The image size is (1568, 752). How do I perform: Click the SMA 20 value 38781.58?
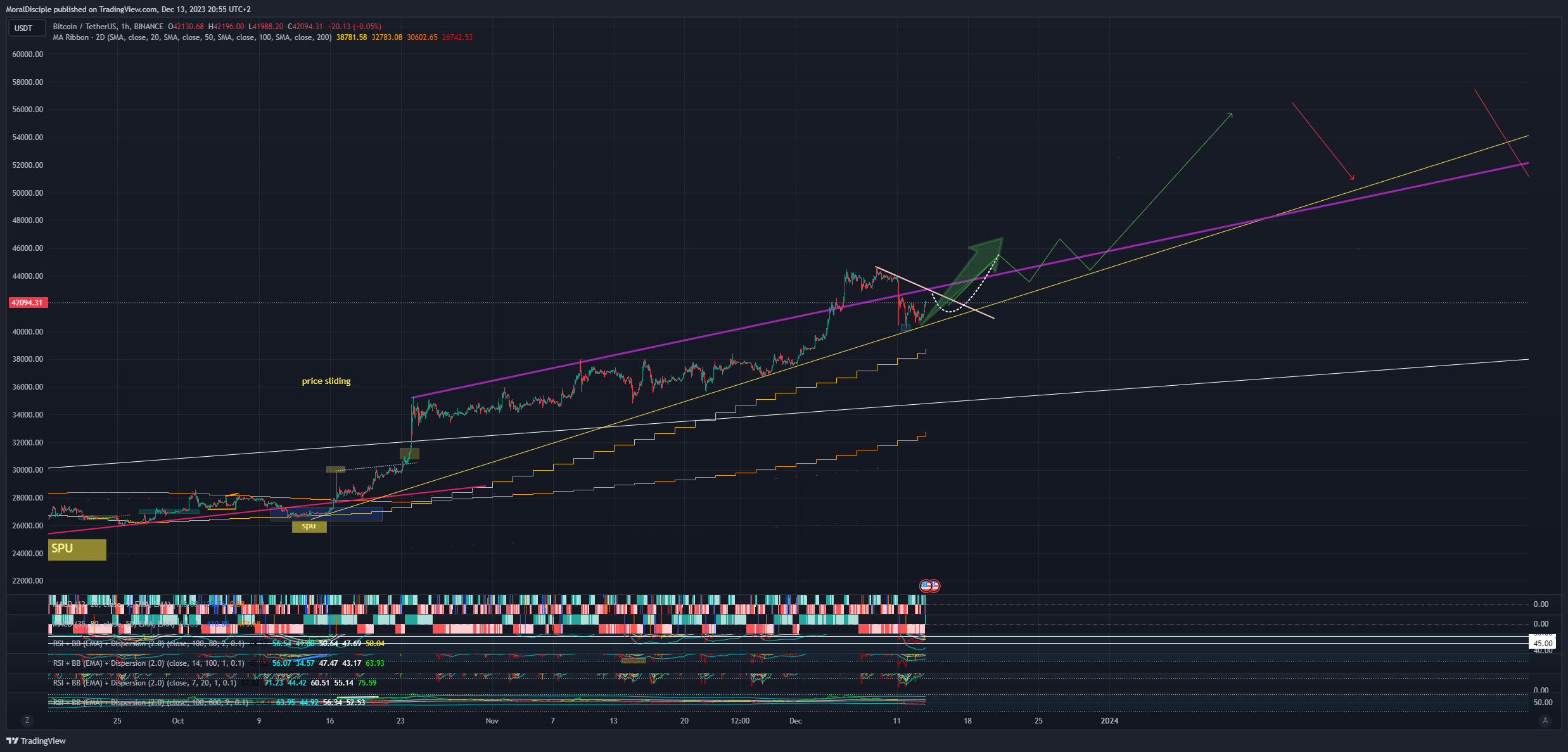click(352, 37)
